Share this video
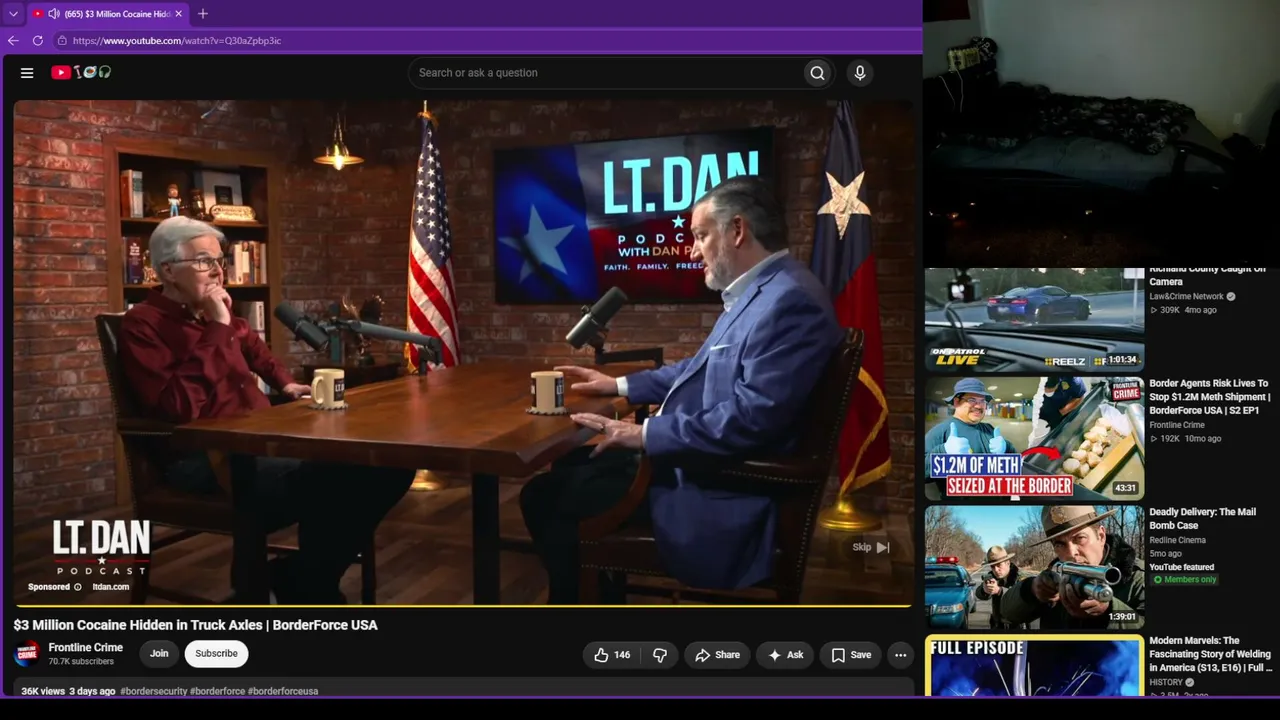Viewport: 1280px width, 720px height. 717,655
